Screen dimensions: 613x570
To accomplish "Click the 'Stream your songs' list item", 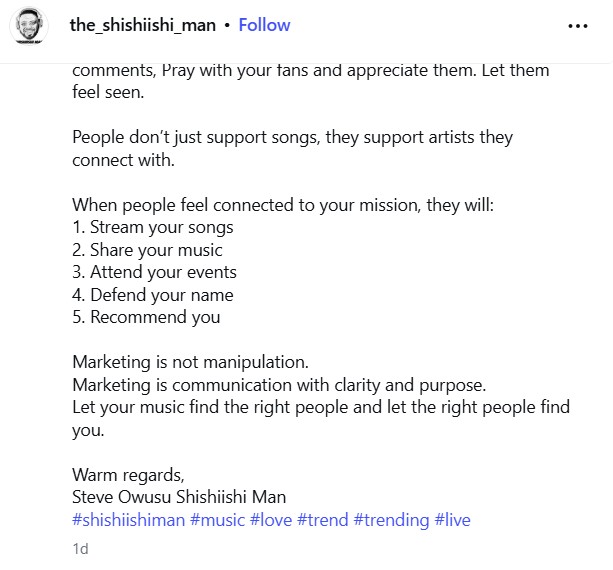I will (x=153, y=227).
